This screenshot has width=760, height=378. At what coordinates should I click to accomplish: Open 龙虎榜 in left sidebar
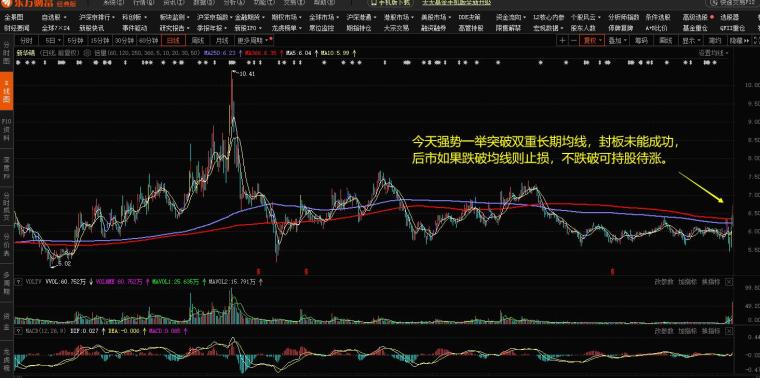coord(6,360)
